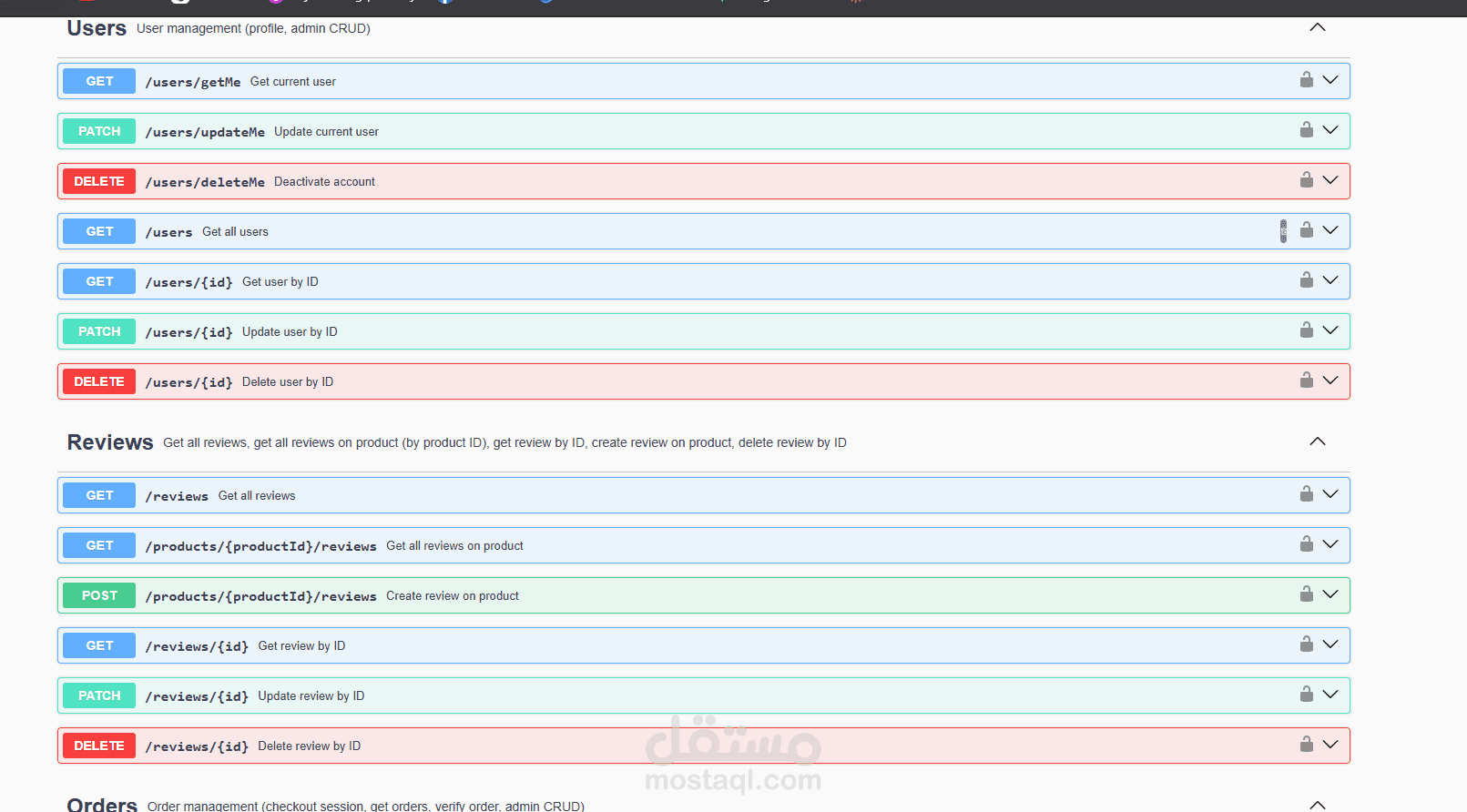The height and width of the screenshot is (812, 1467).
Task: Click 'Get user by ID' description
Action: pyautogui.click(x=280, y=281)
